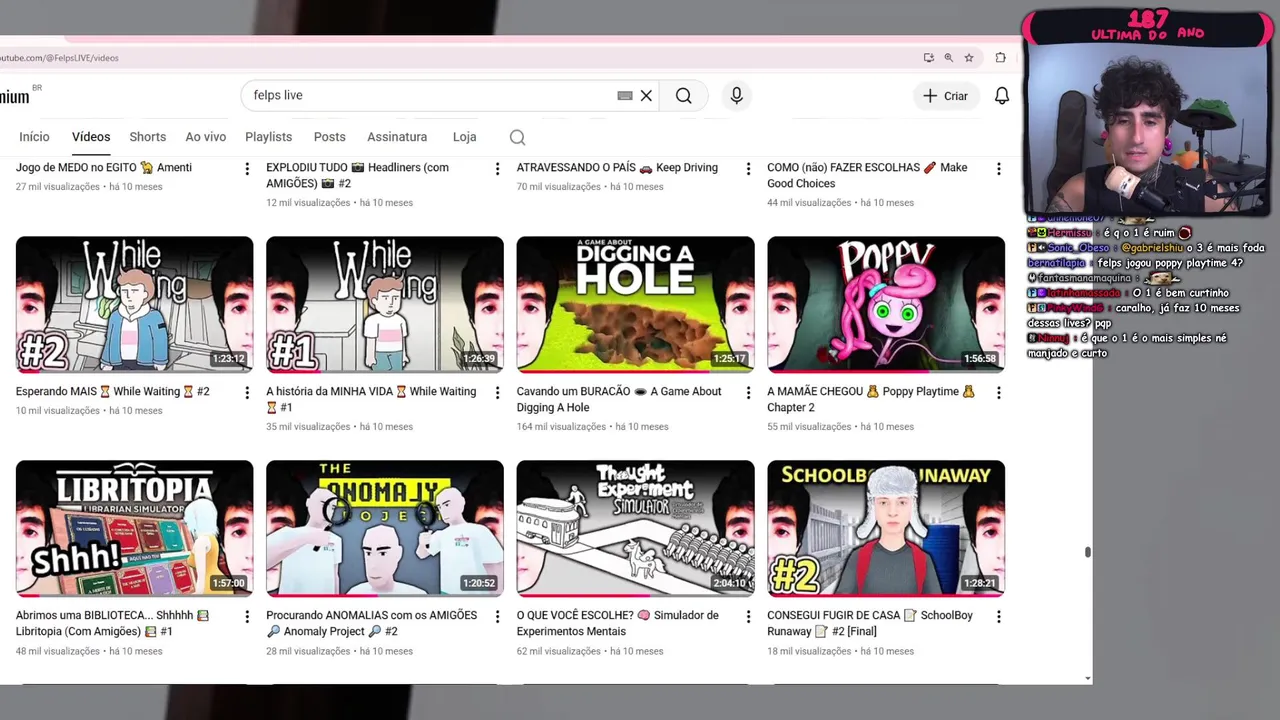The height and width of the screenshot is (720, 1280).
Task: Start voice search with the microphone icon
Action: point(736,96)
